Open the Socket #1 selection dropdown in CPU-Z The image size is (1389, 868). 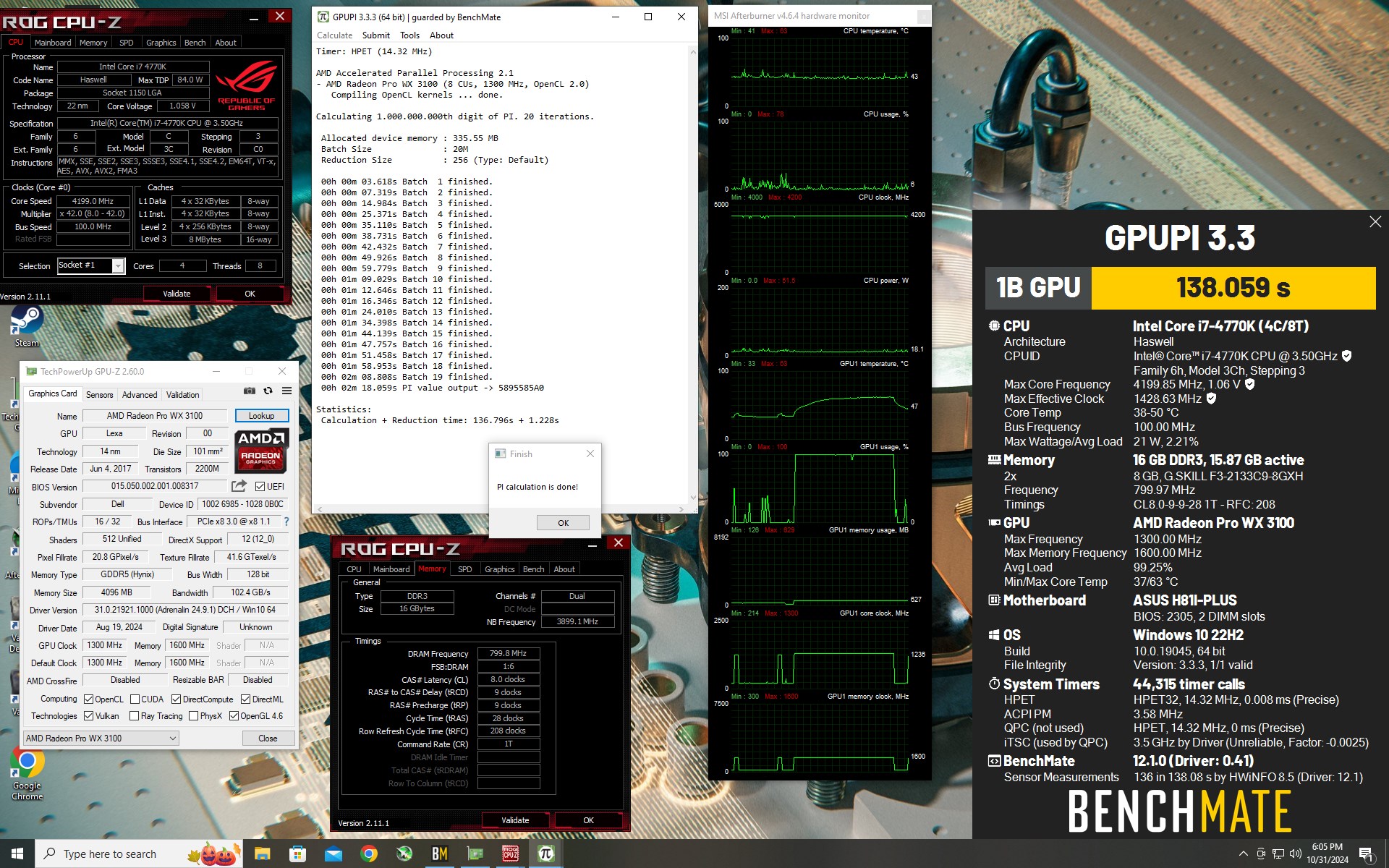(x=91, y=265)
